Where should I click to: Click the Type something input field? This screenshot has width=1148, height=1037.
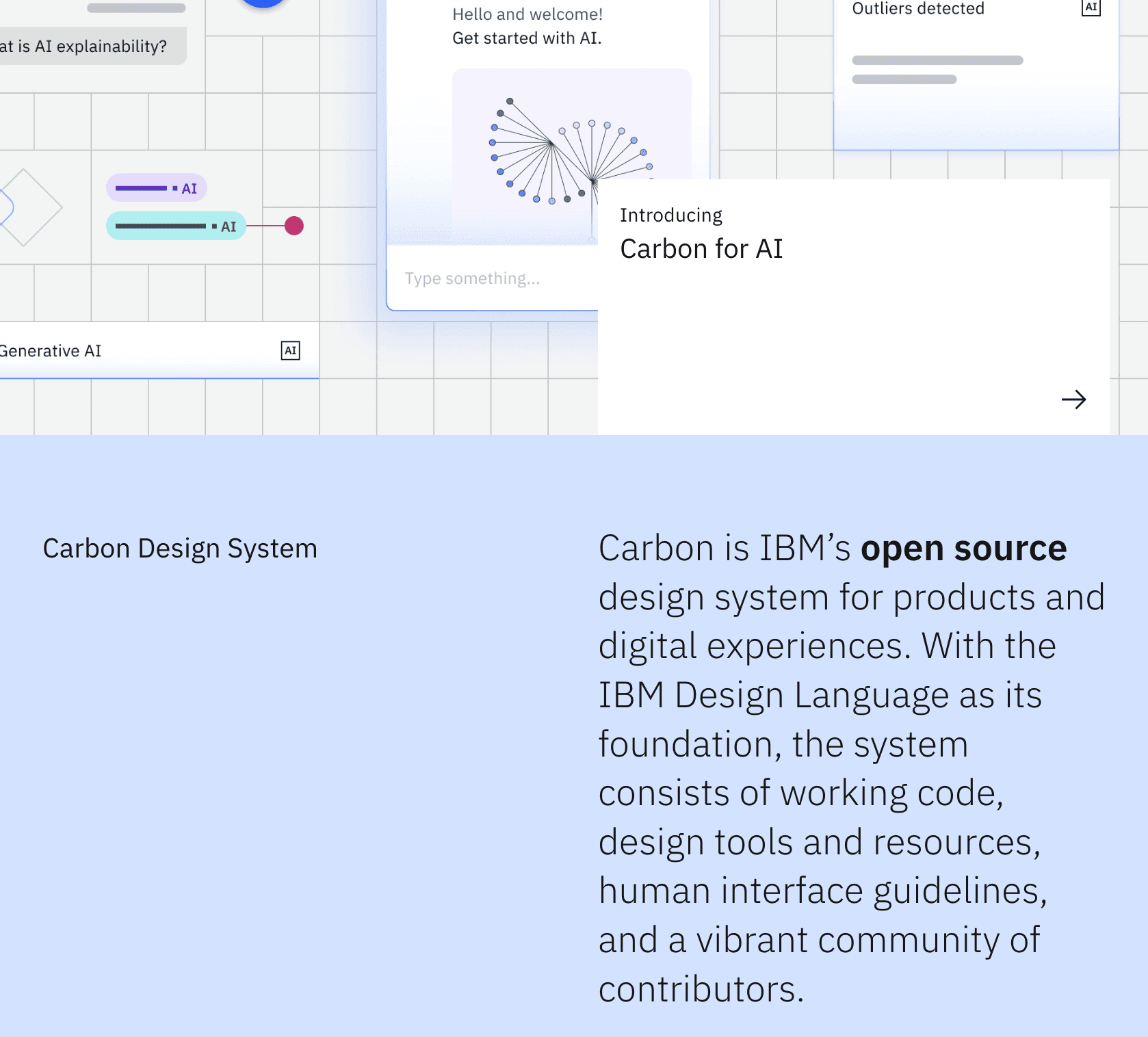pyautogui.click(x=493, y=278)
